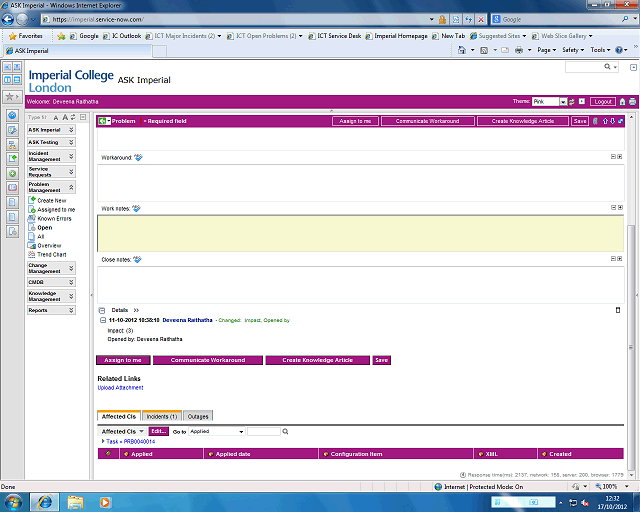Open the Trend Chart module
Viewport: 640px width, 512px height.
tap(51, 254)
